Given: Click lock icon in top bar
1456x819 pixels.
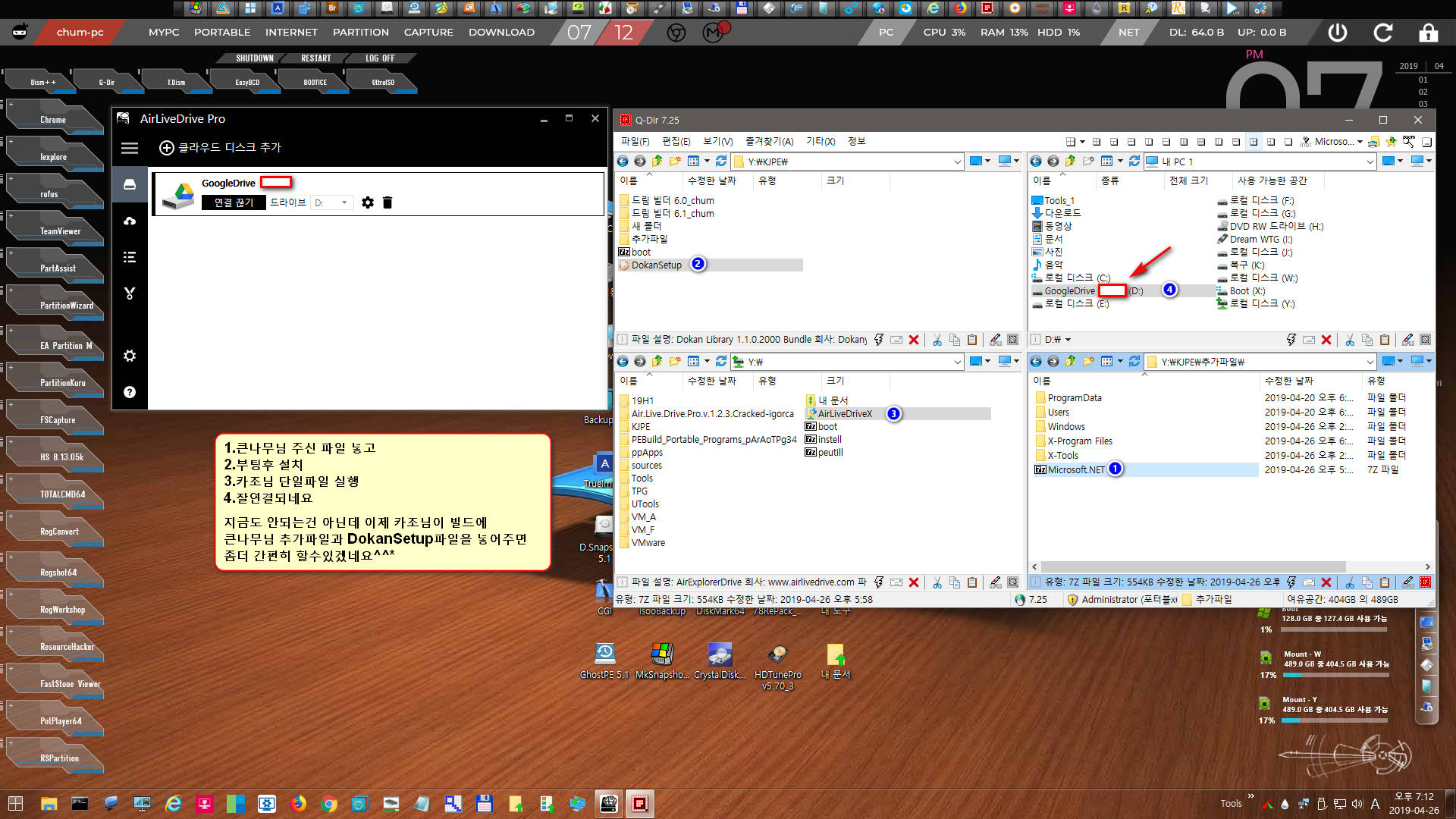Looking at the screenshot, I should (x=1429, y=33).
